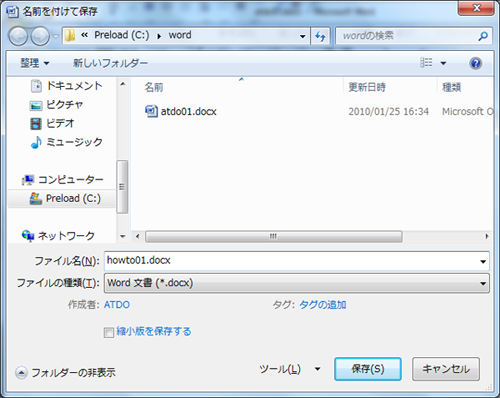Click the author name ATDO
The height and width of the screenshot is (398, 500).
tap(117, 305)
